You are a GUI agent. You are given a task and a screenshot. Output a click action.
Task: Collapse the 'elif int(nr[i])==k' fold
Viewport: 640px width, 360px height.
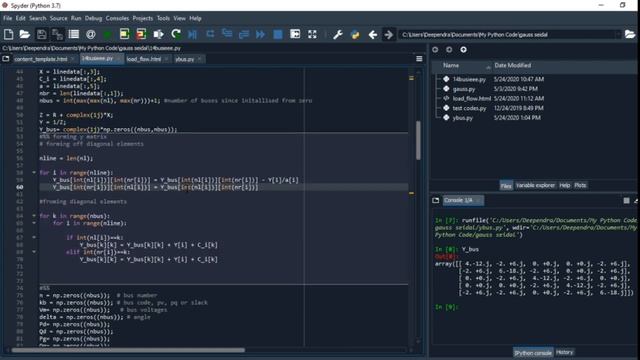pos(34,252)
